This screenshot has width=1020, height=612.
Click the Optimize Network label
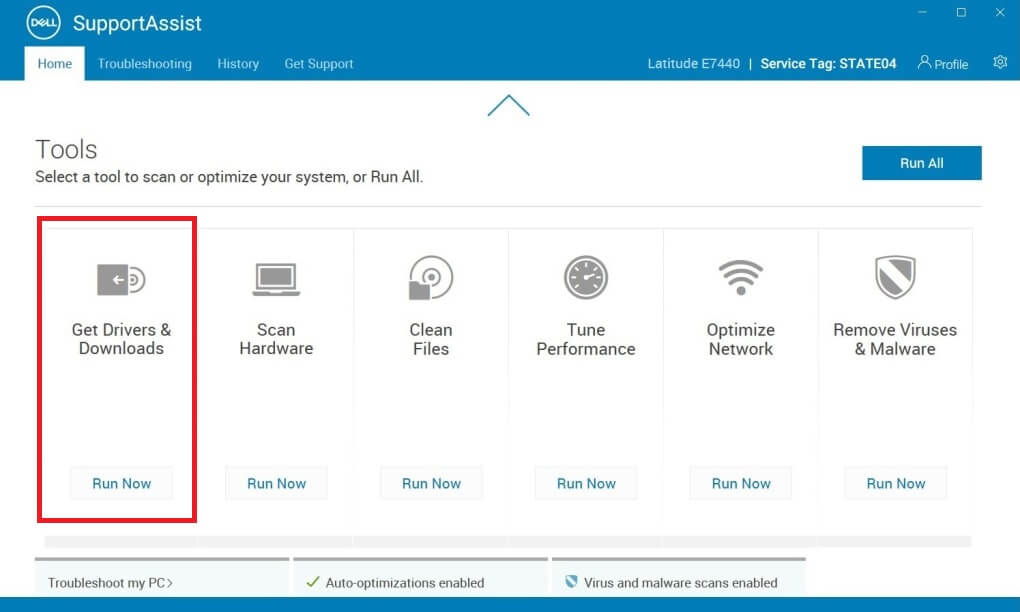pyautogui.click(x=740, y=339)
